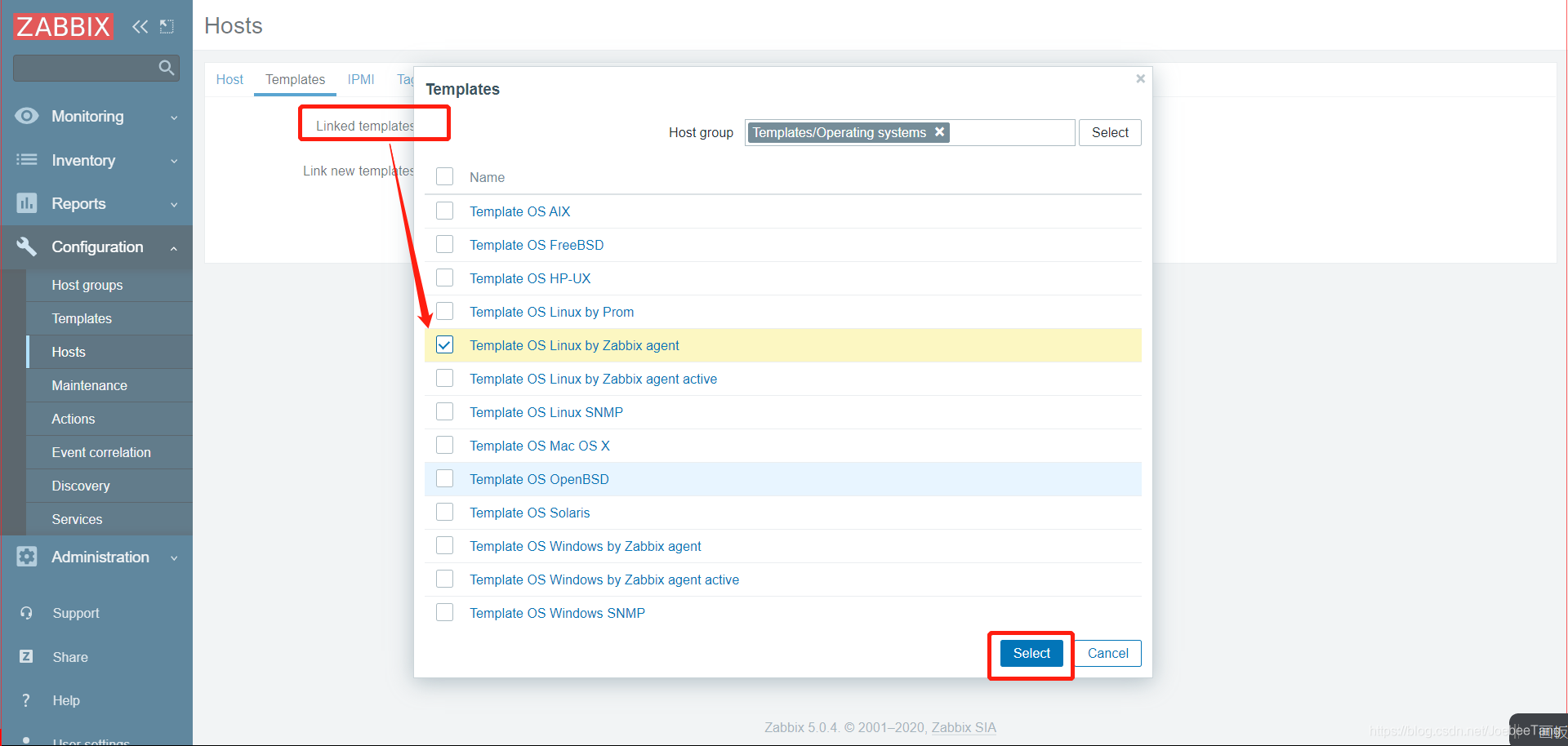Viewport: 1568px width, 746px height.
Task: Check Template OS Linux SNMP checkbox
Action: [x=444, y=411]
